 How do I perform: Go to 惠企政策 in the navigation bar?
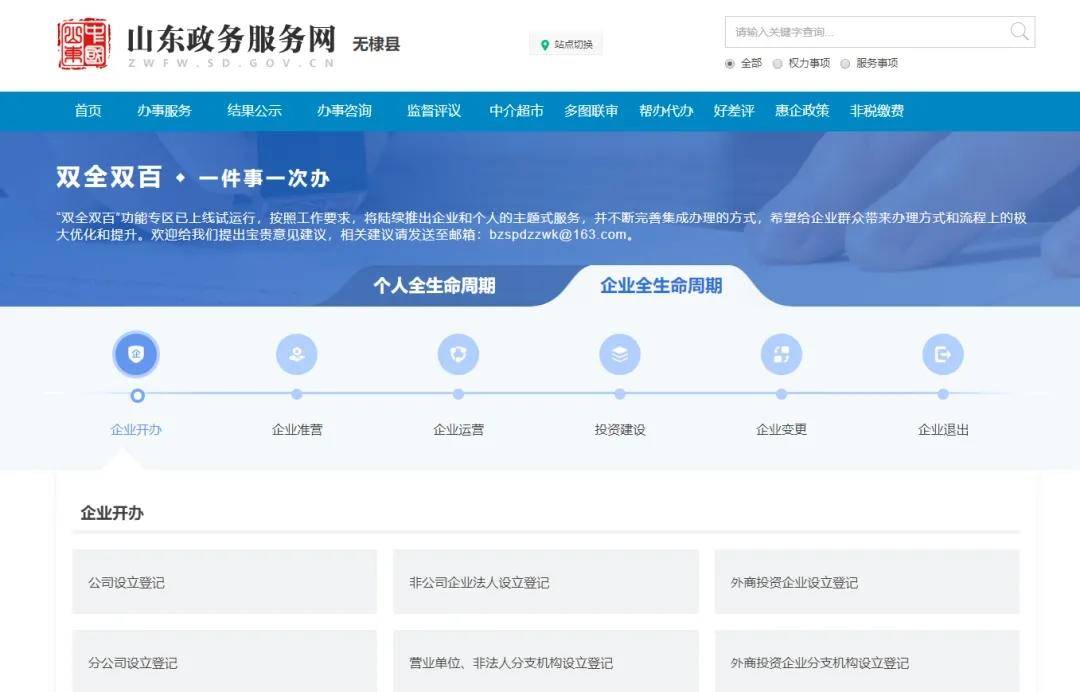tap(802, 111)
